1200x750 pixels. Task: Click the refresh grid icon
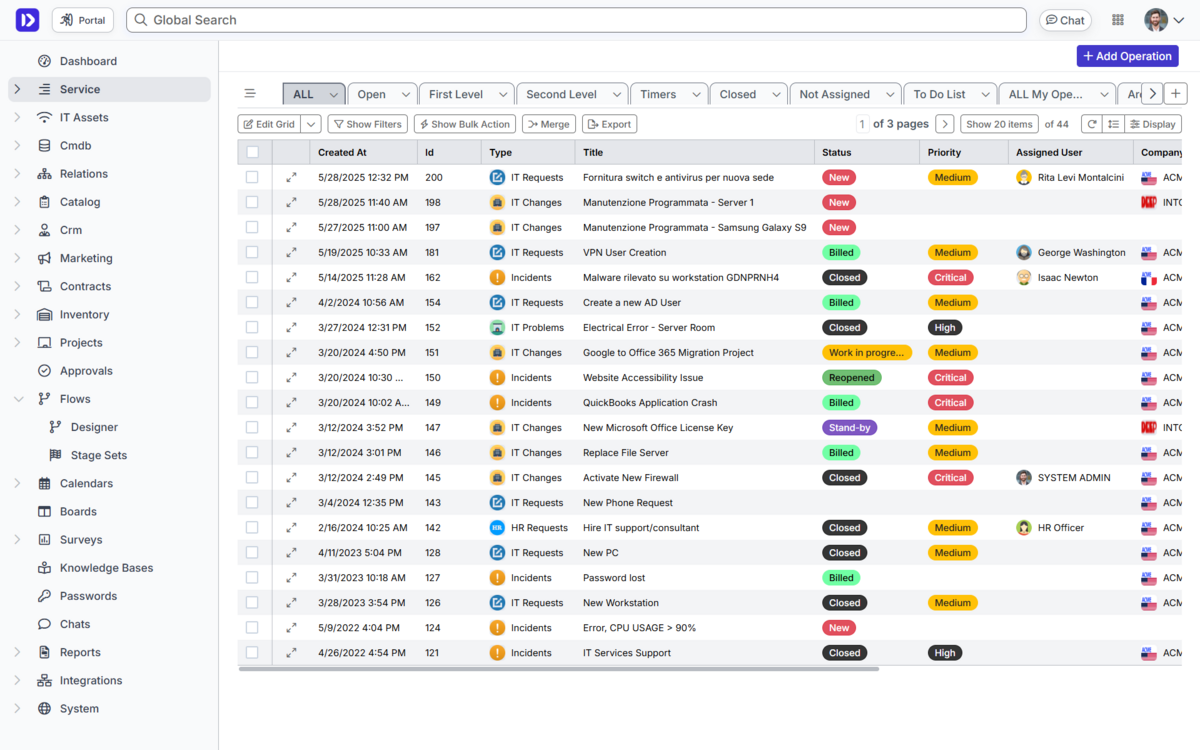tap(1091, 124)
